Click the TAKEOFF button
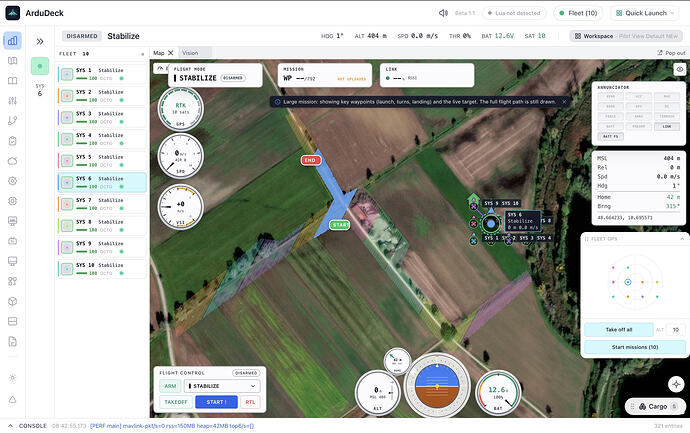The height and width of the screenshot is (433, 690). pyautogui.click(x=176, y=402)
